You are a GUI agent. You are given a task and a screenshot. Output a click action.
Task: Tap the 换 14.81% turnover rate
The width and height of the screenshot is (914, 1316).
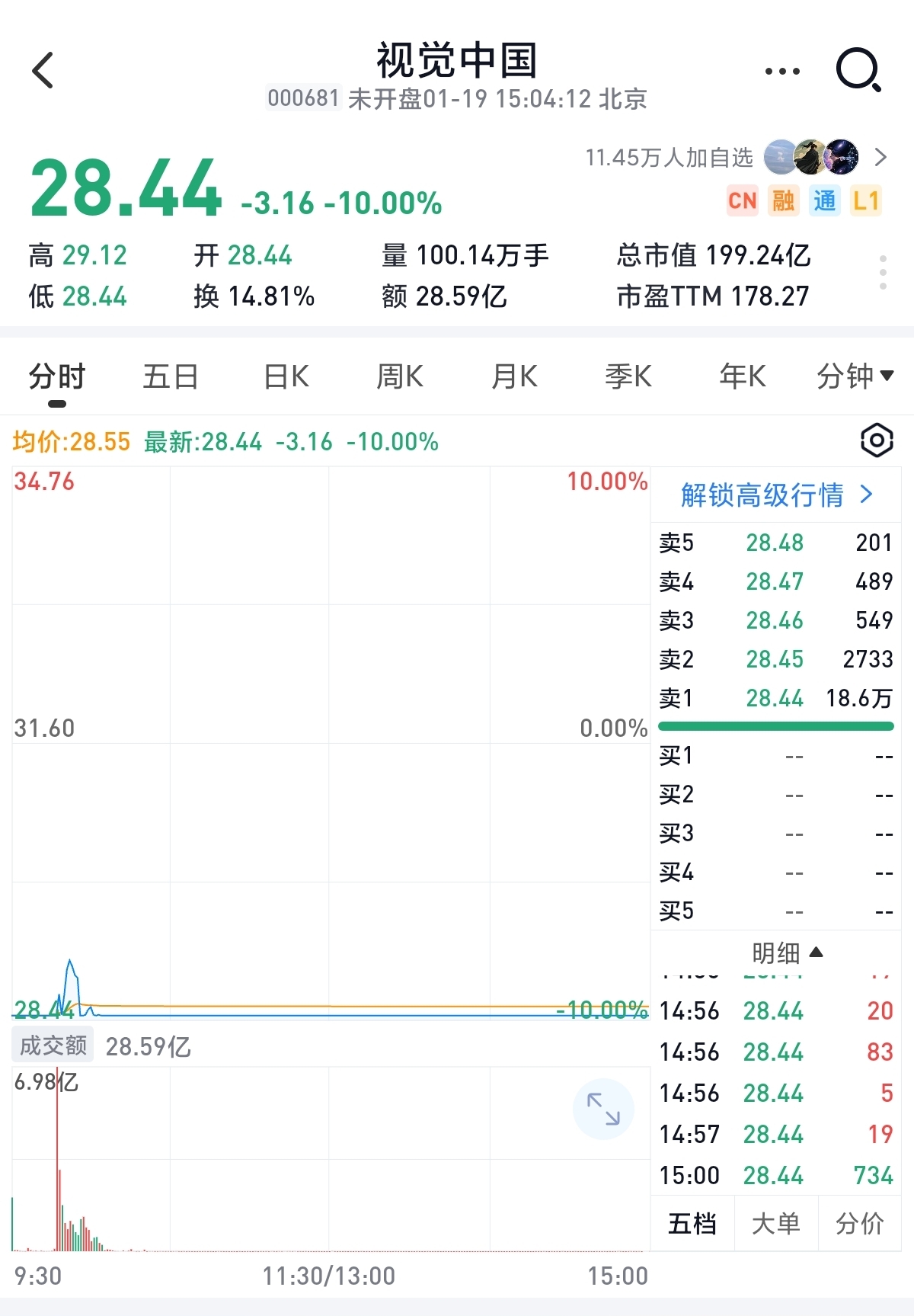tap(254, 296)
